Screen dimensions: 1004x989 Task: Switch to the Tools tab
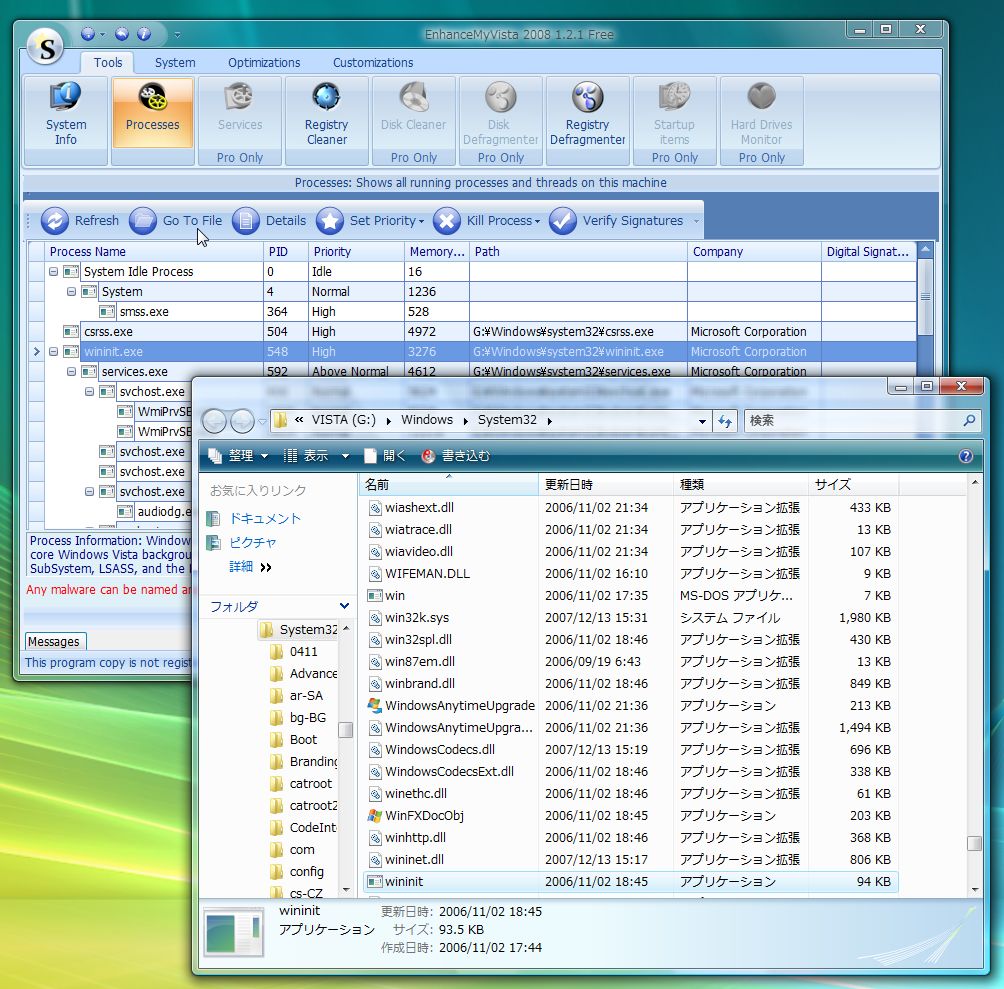[x=108, y=63]
